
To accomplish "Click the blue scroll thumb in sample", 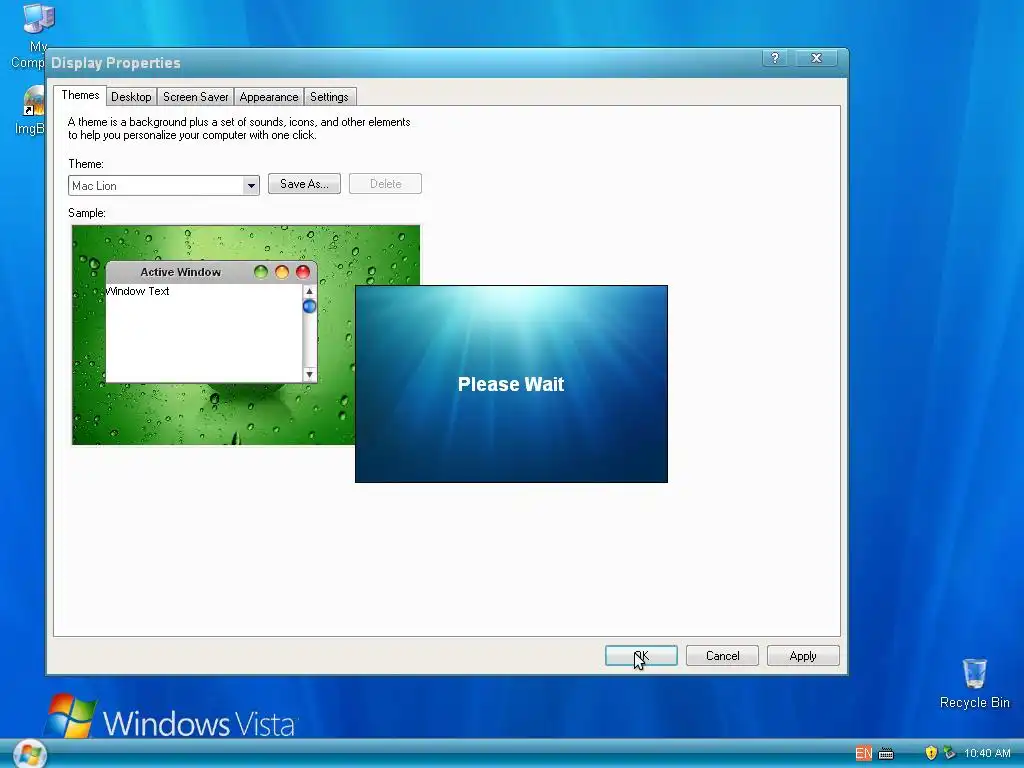I will (310, 306).
